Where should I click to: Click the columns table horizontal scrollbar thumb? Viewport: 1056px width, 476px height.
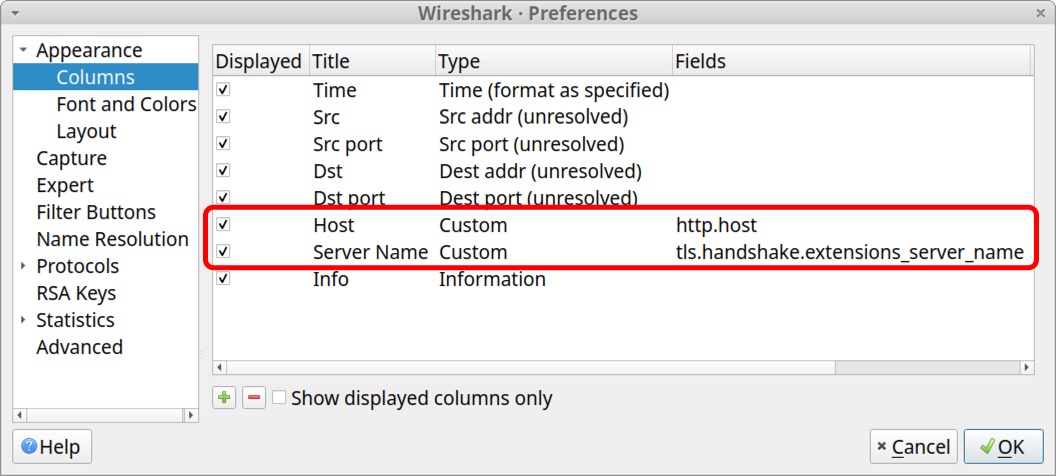(x=531, y=368)
